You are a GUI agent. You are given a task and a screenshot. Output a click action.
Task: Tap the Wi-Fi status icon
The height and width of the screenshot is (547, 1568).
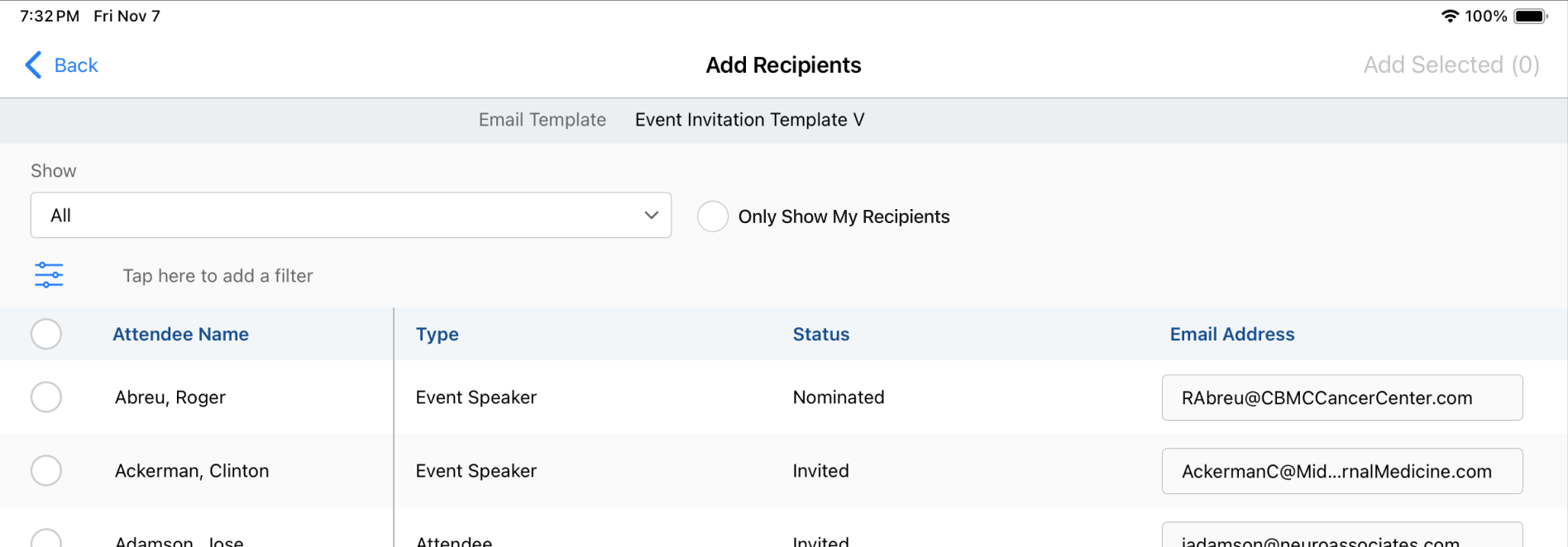(x=1449, y=16)
